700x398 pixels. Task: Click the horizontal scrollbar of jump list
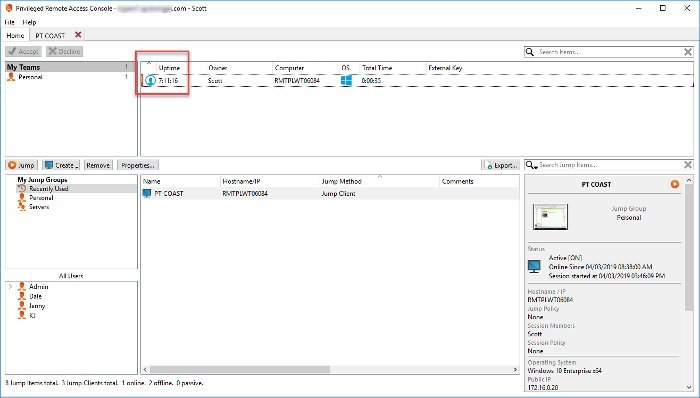pos(240,369)
